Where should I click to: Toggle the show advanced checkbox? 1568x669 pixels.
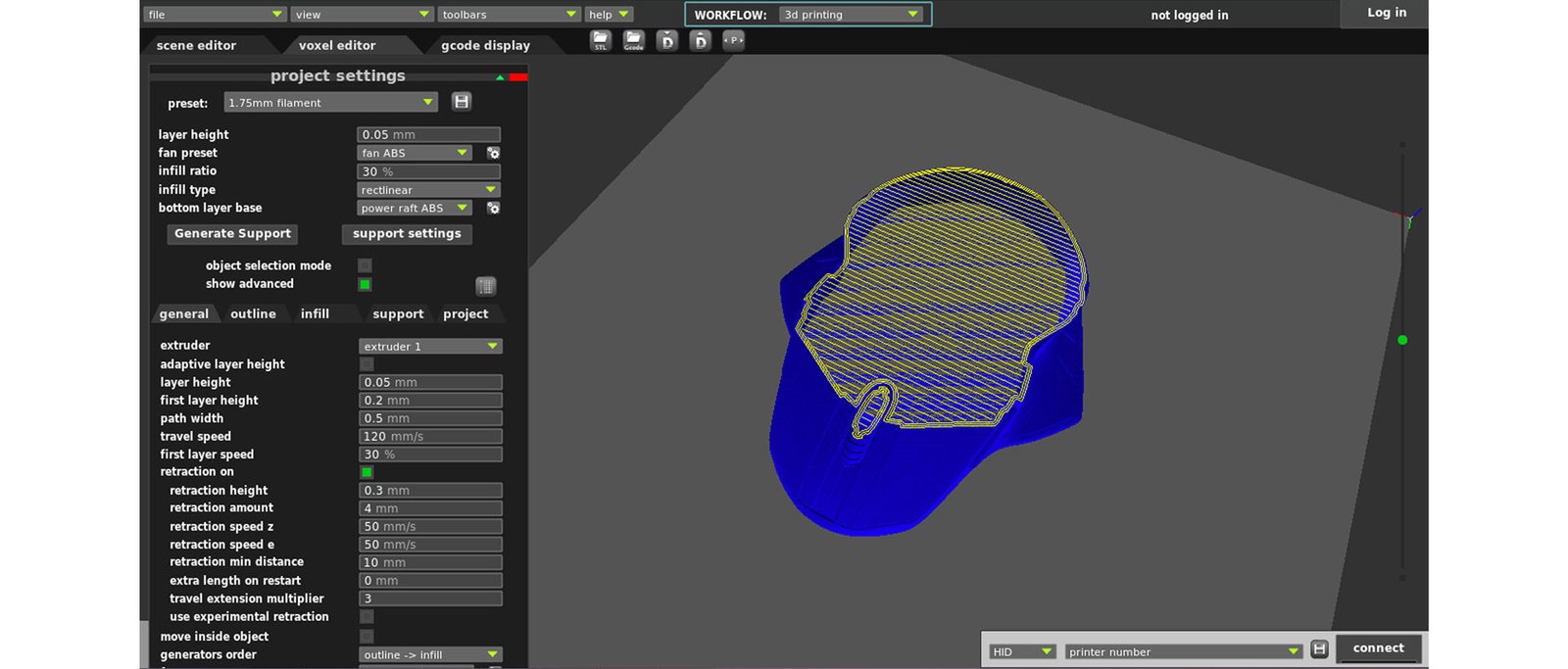click(x=365, y=284)
